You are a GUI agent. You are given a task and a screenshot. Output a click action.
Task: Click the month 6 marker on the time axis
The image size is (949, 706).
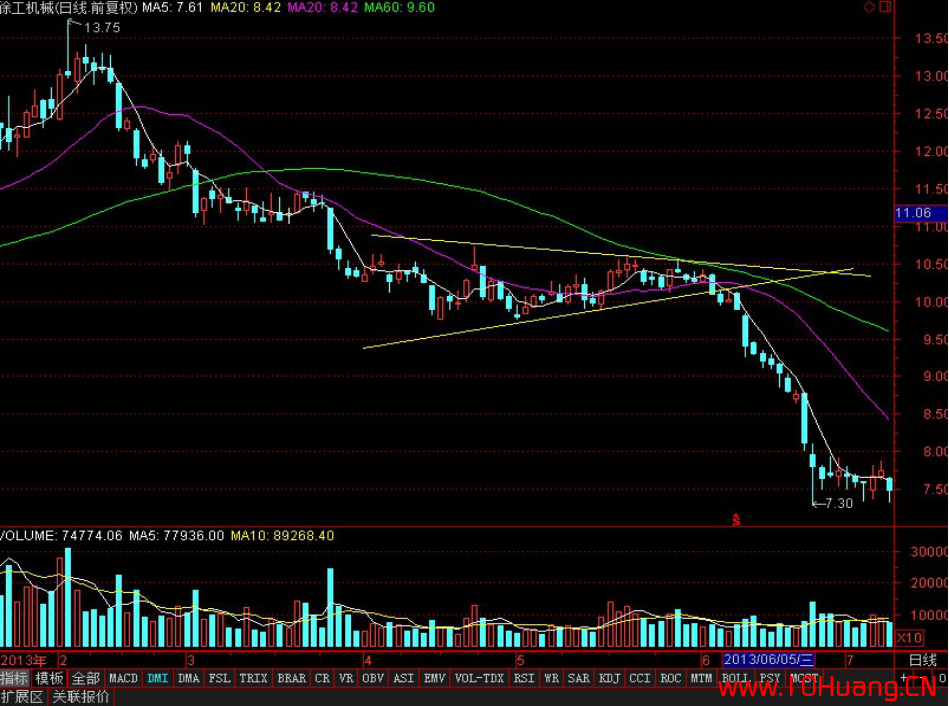706,660
